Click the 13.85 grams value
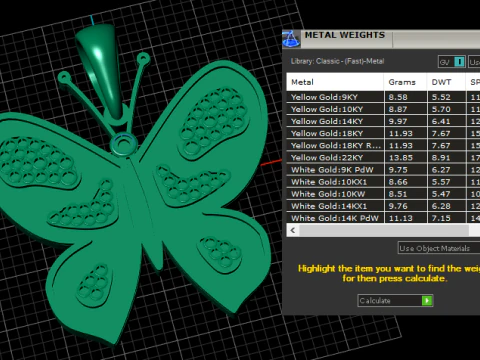Viewport: 480px width, 360px height. pos(400,157)
